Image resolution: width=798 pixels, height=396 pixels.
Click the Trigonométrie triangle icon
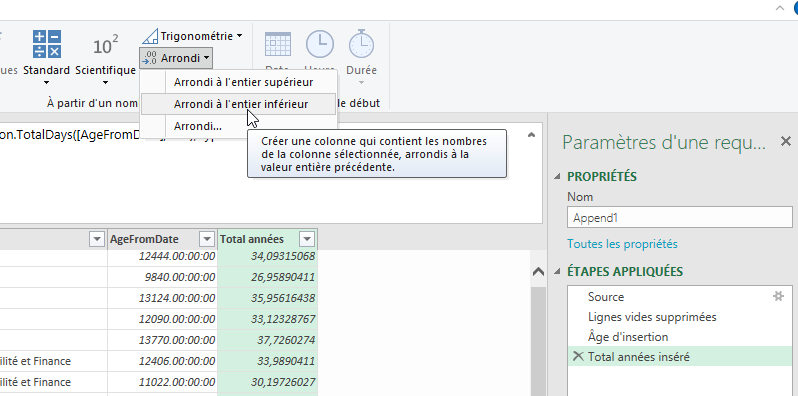pos(150,36)
